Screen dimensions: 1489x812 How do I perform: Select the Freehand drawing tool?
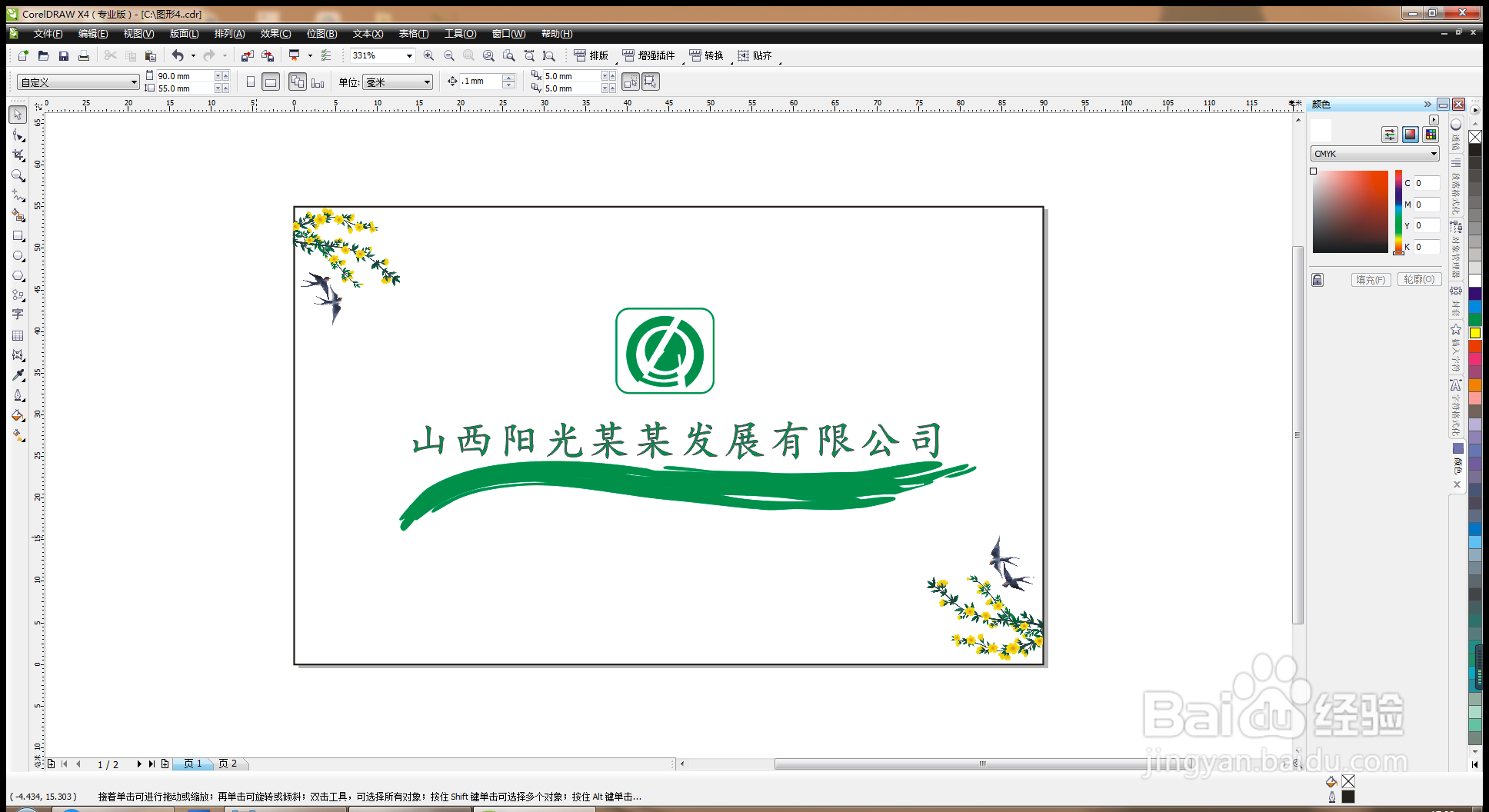point(18,195)
